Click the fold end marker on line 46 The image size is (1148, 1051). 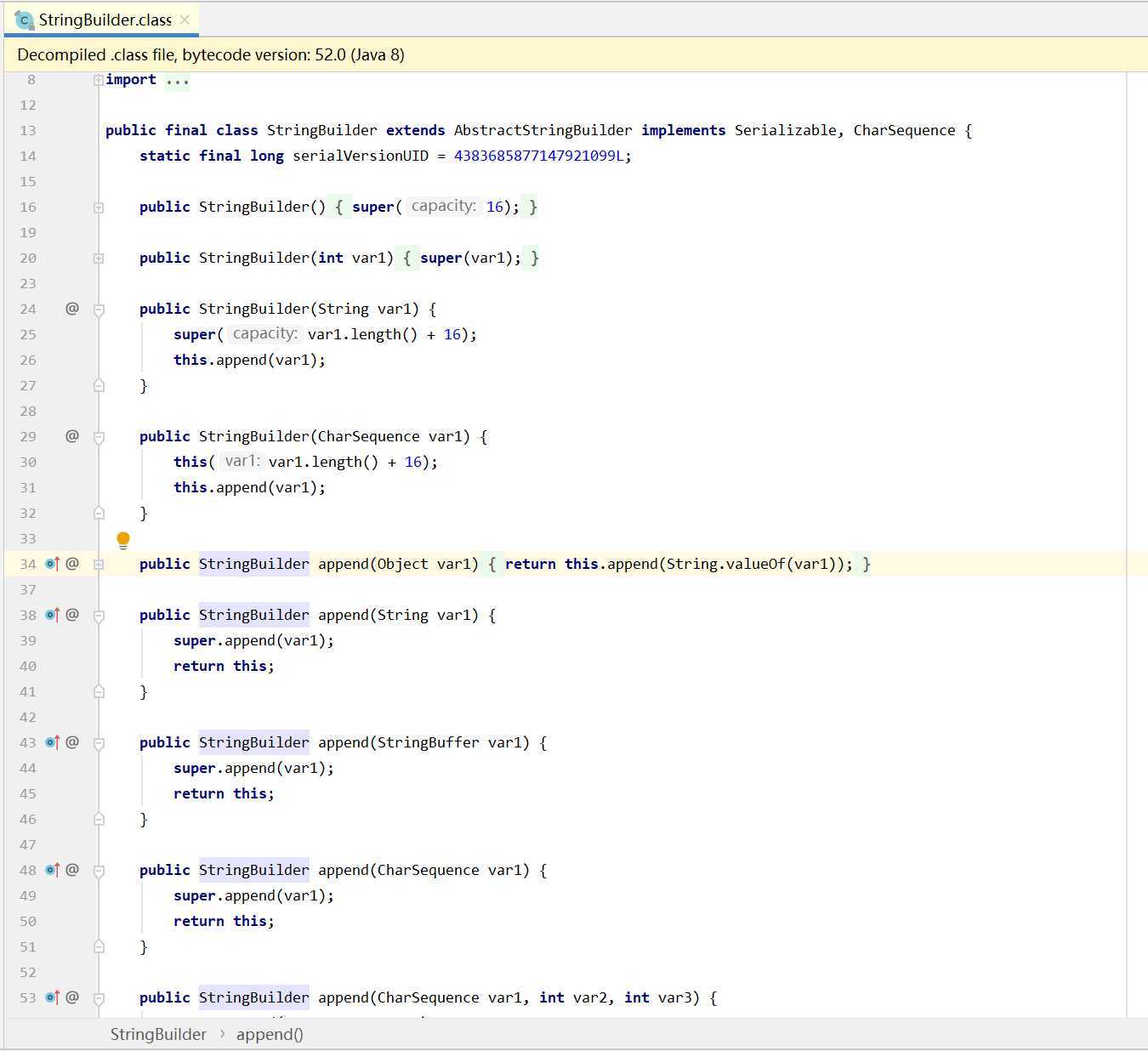[x=99, y=819]
